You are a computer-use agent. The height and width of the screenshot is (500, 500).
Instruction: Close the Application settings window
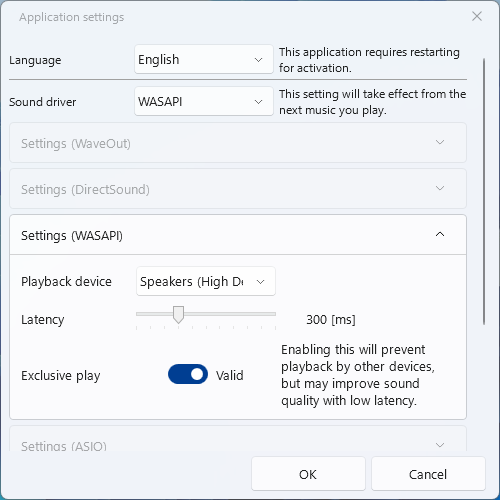click(477, 16)
